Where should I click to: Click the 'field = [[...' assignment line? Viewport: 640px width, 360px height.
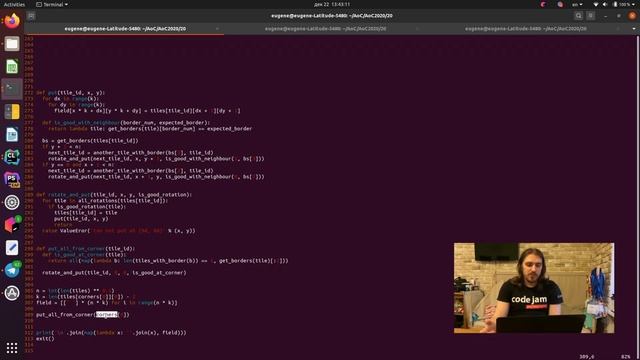point(107,303)
